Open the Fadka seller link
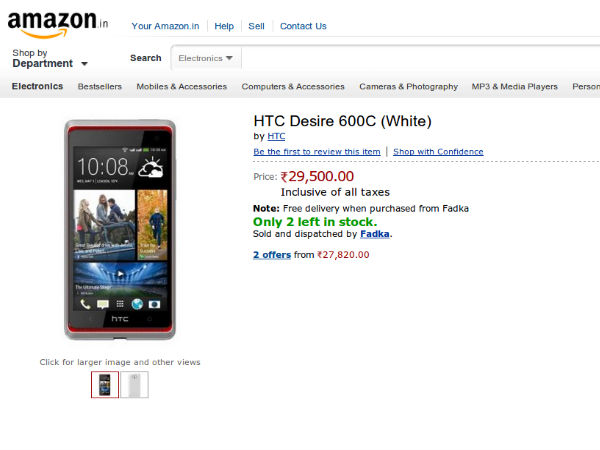600x450 pixels. pyautogui.click(x=375, y=234)
